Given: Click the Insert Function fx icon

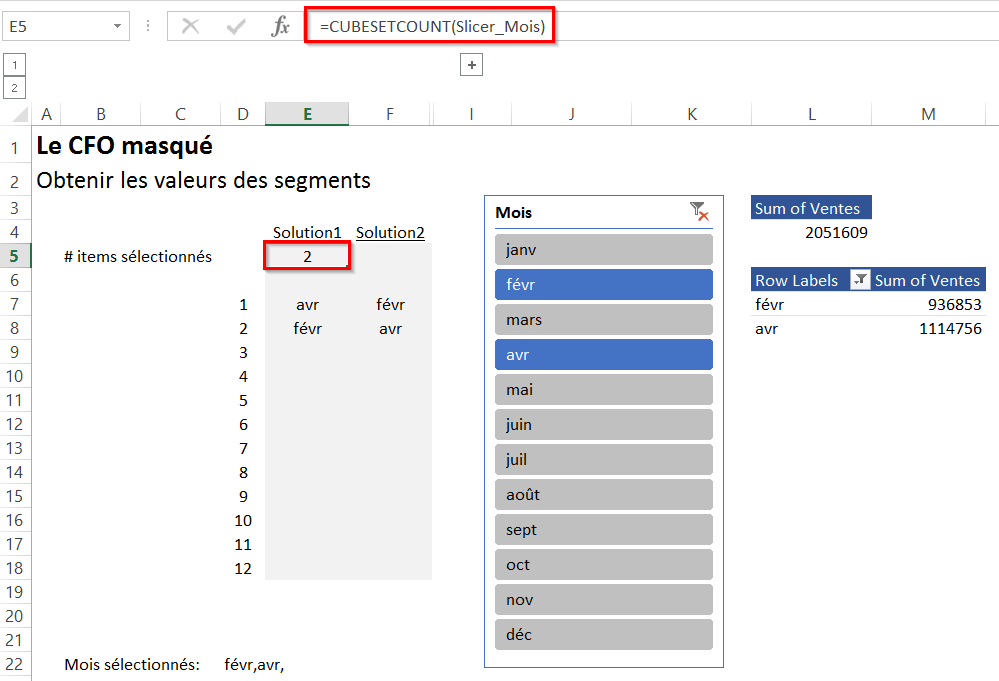Looking at the screenshot, I should tap(280, 26).
